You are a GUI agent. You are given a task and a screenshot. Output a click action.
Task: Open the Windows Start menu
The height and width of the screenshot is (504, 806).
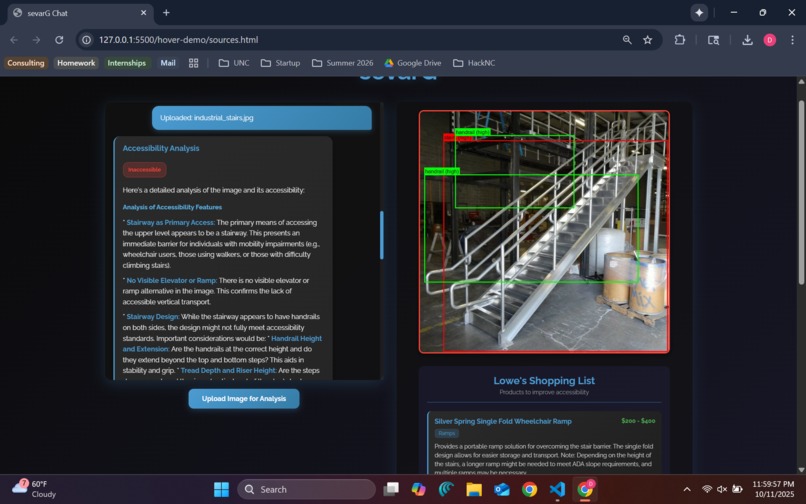[222, 489]
